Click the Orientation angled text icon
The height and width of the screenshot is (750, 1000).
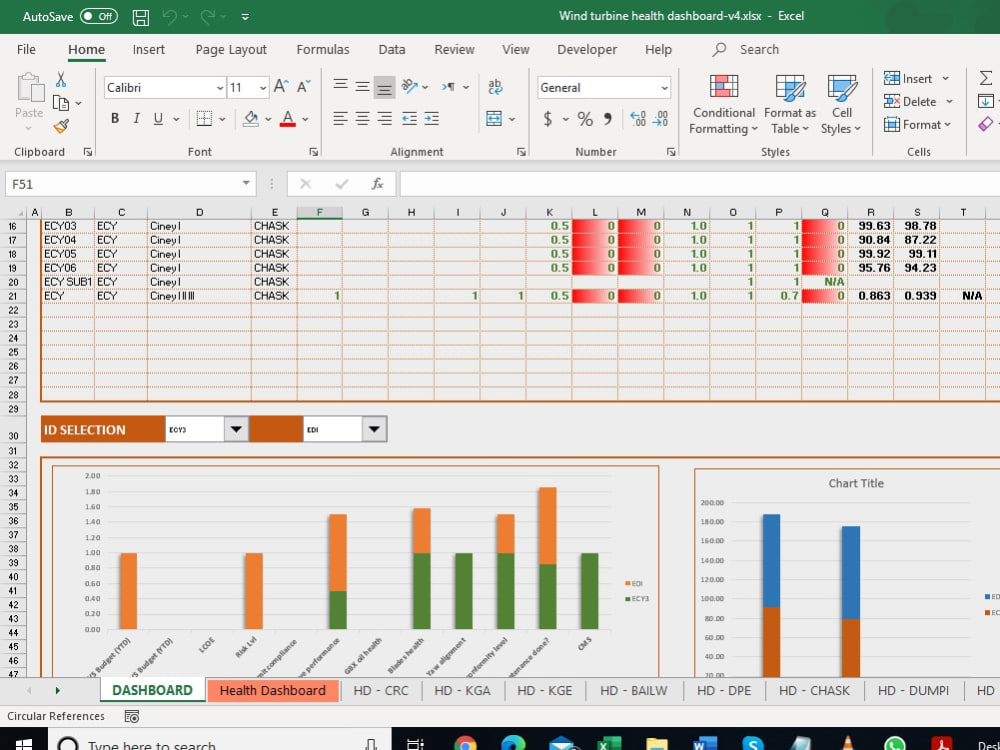coord(409,86)
